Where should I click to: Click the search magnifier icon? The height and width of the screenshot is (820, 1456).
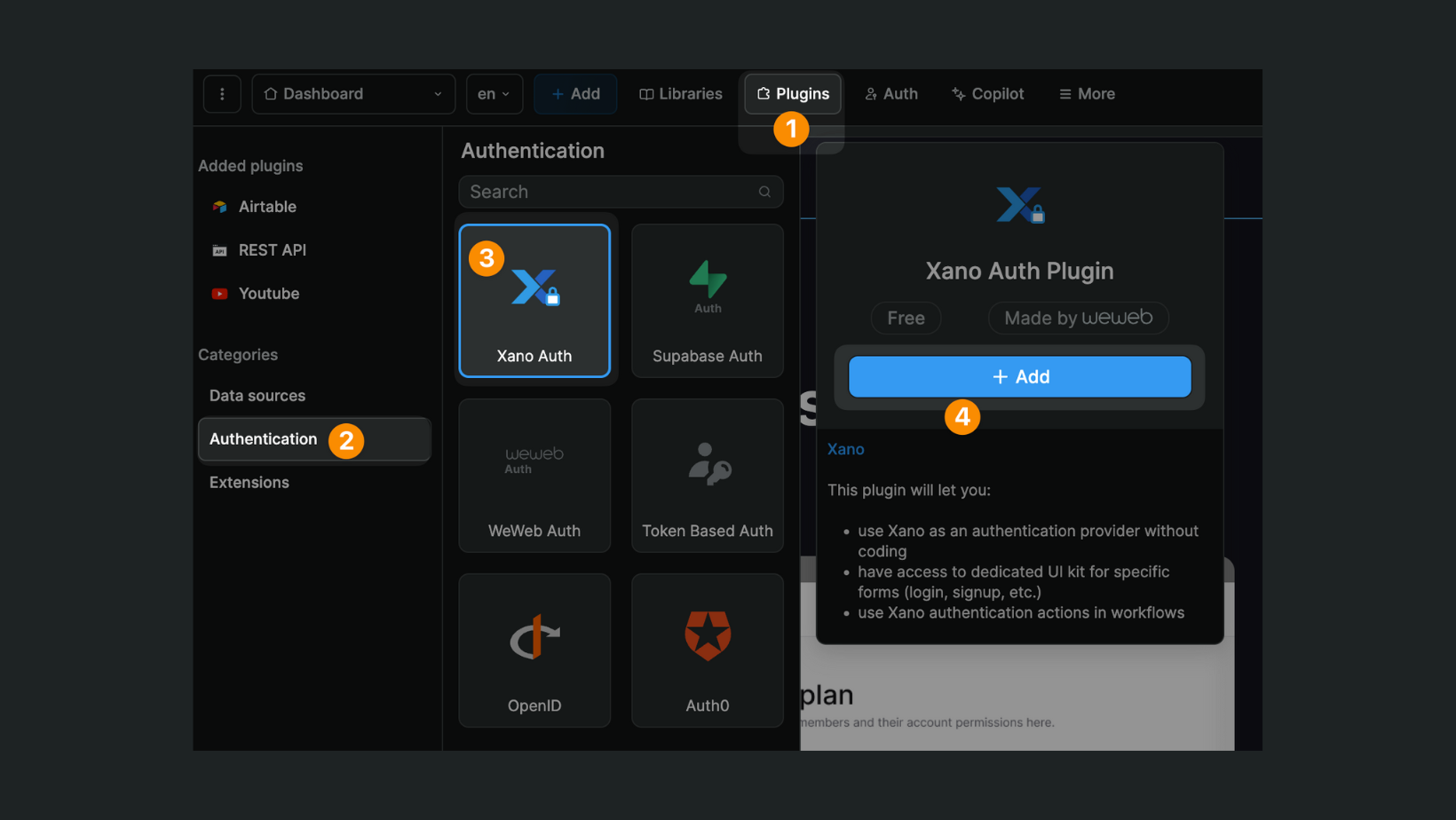764,192
